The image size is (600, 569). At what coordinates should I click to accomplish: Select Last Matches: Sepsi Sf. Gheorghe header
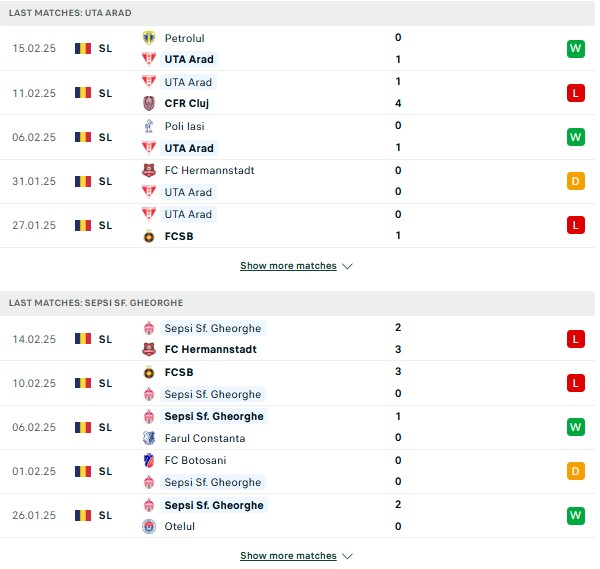[x=297, y=303]
